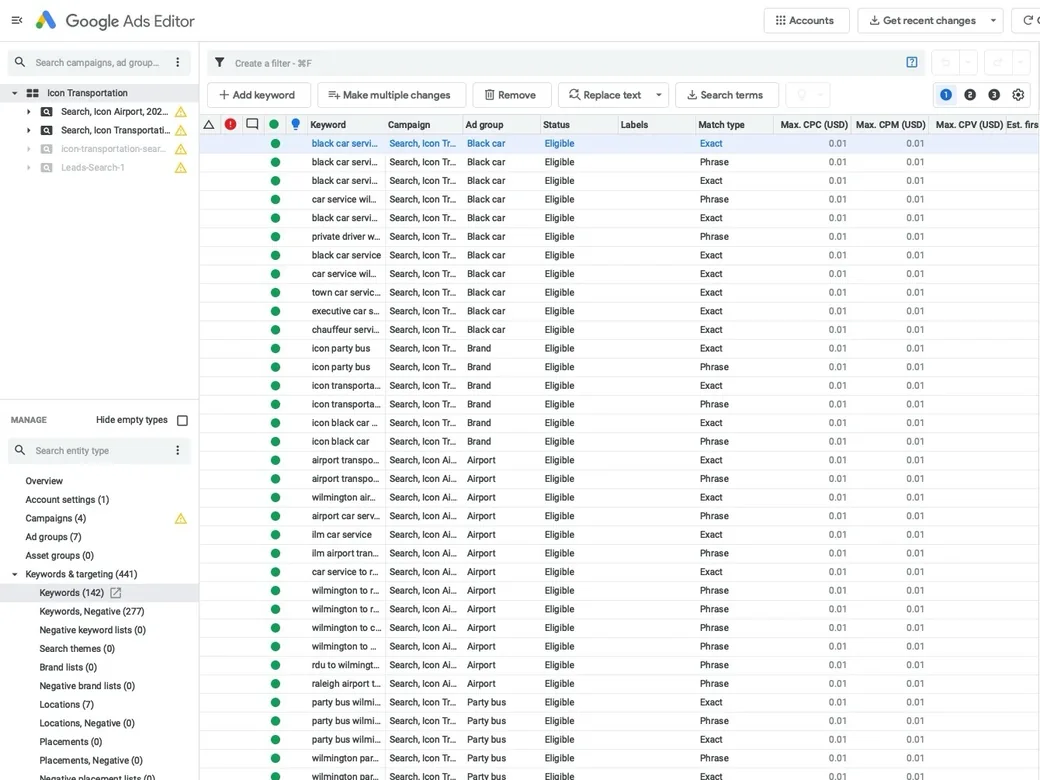Collapse the sidebar with the hamburger menu icon
This screenshot has height=780, width=1040.
[17, 21]
